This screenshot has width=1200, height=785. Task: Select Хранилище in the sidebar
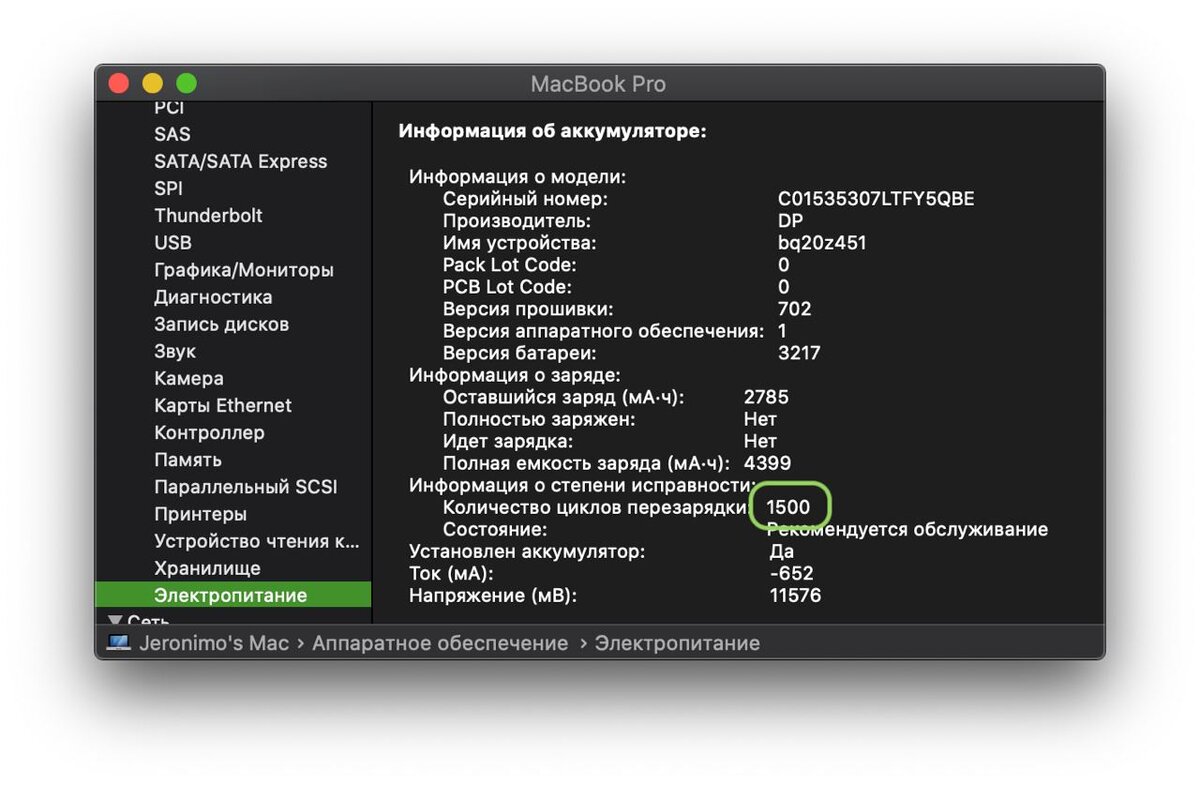tap(207, 568)
